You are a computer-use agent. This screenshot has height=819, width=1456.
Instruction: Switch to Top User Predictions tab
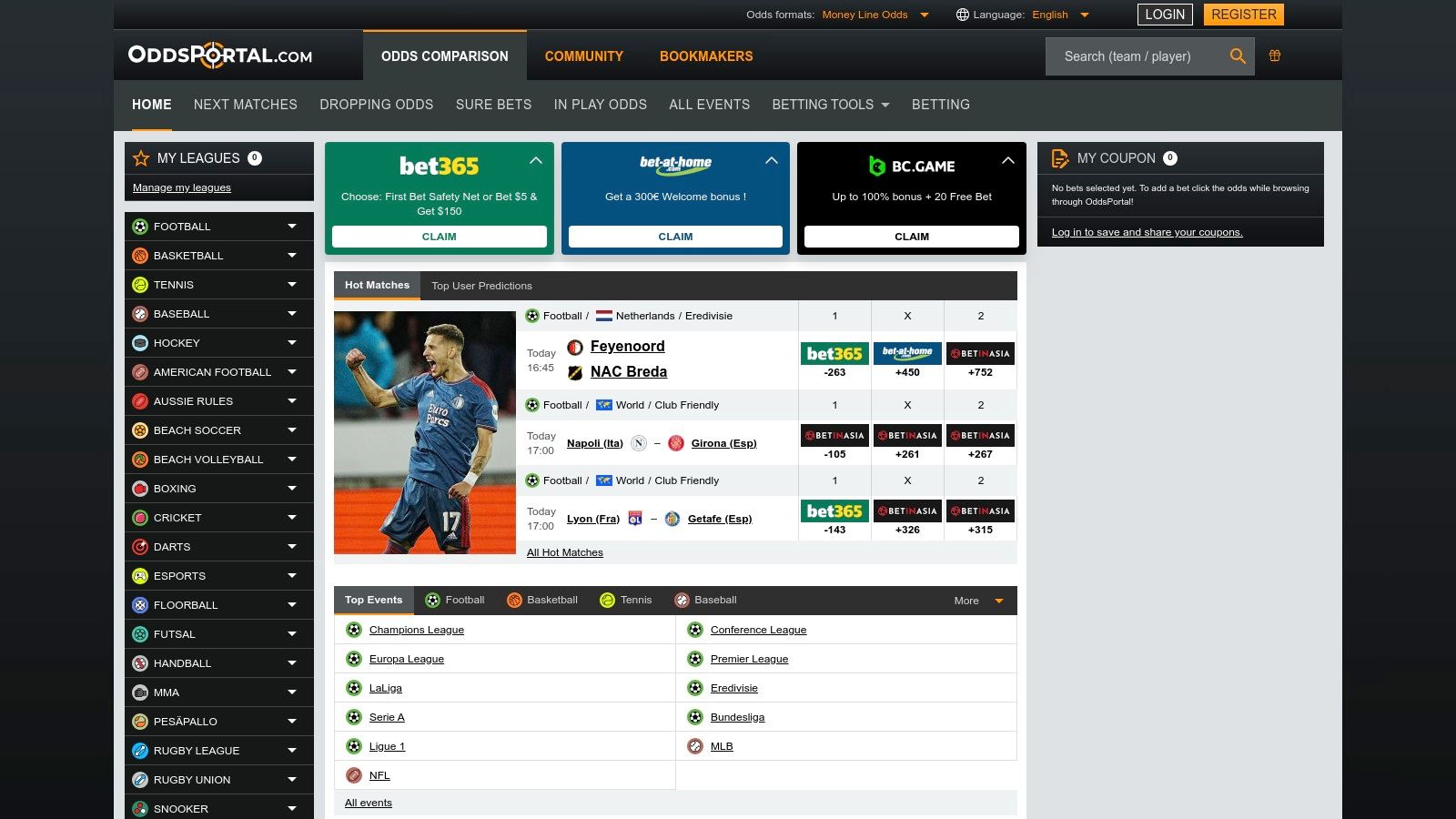[x=481, y=286]
